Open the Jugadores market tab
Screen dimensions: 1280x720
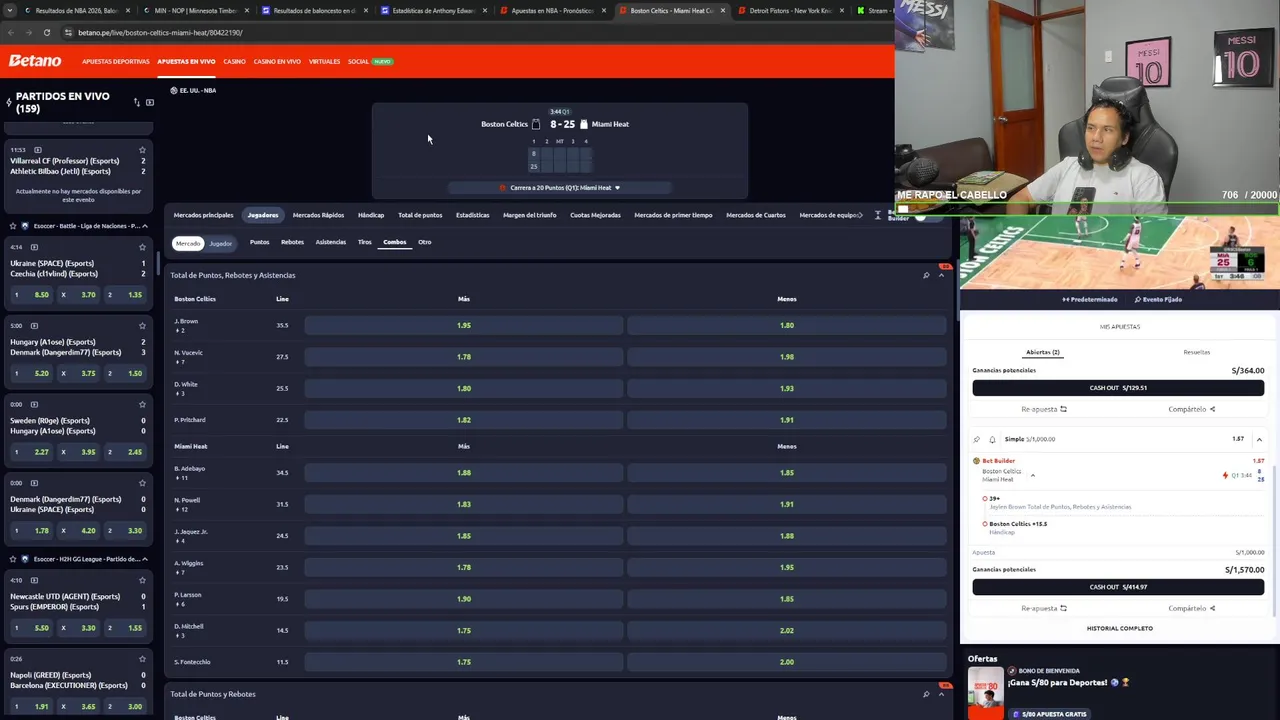point(263,215)
